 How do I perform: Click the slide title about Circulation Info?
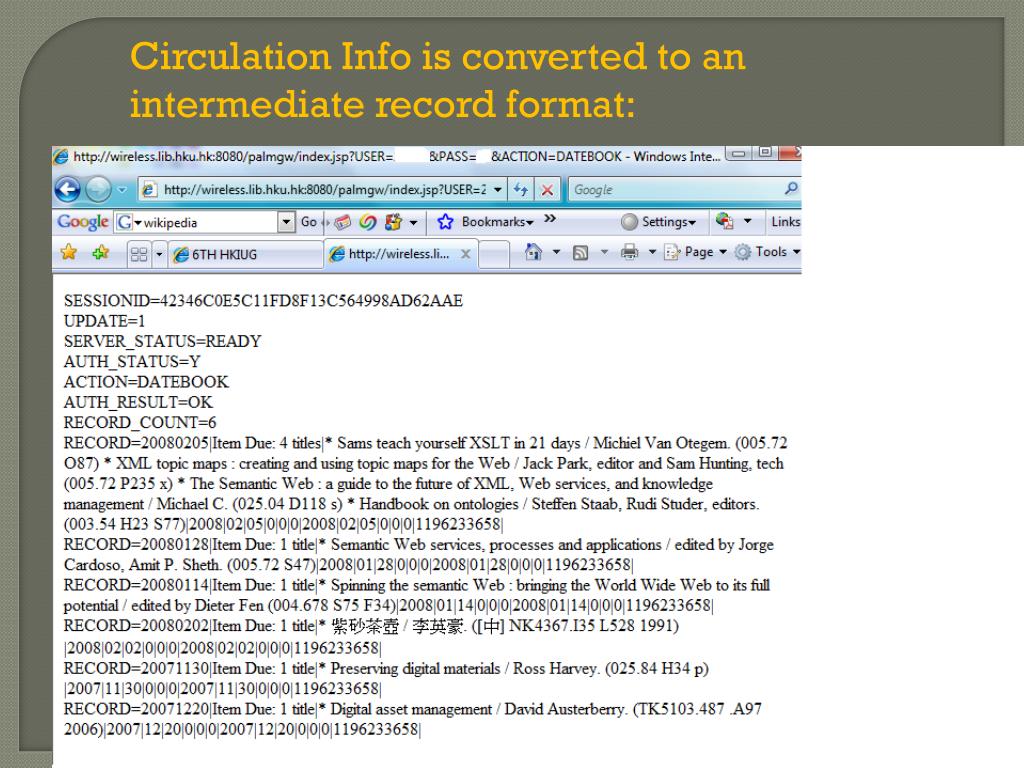click(437, 80)
